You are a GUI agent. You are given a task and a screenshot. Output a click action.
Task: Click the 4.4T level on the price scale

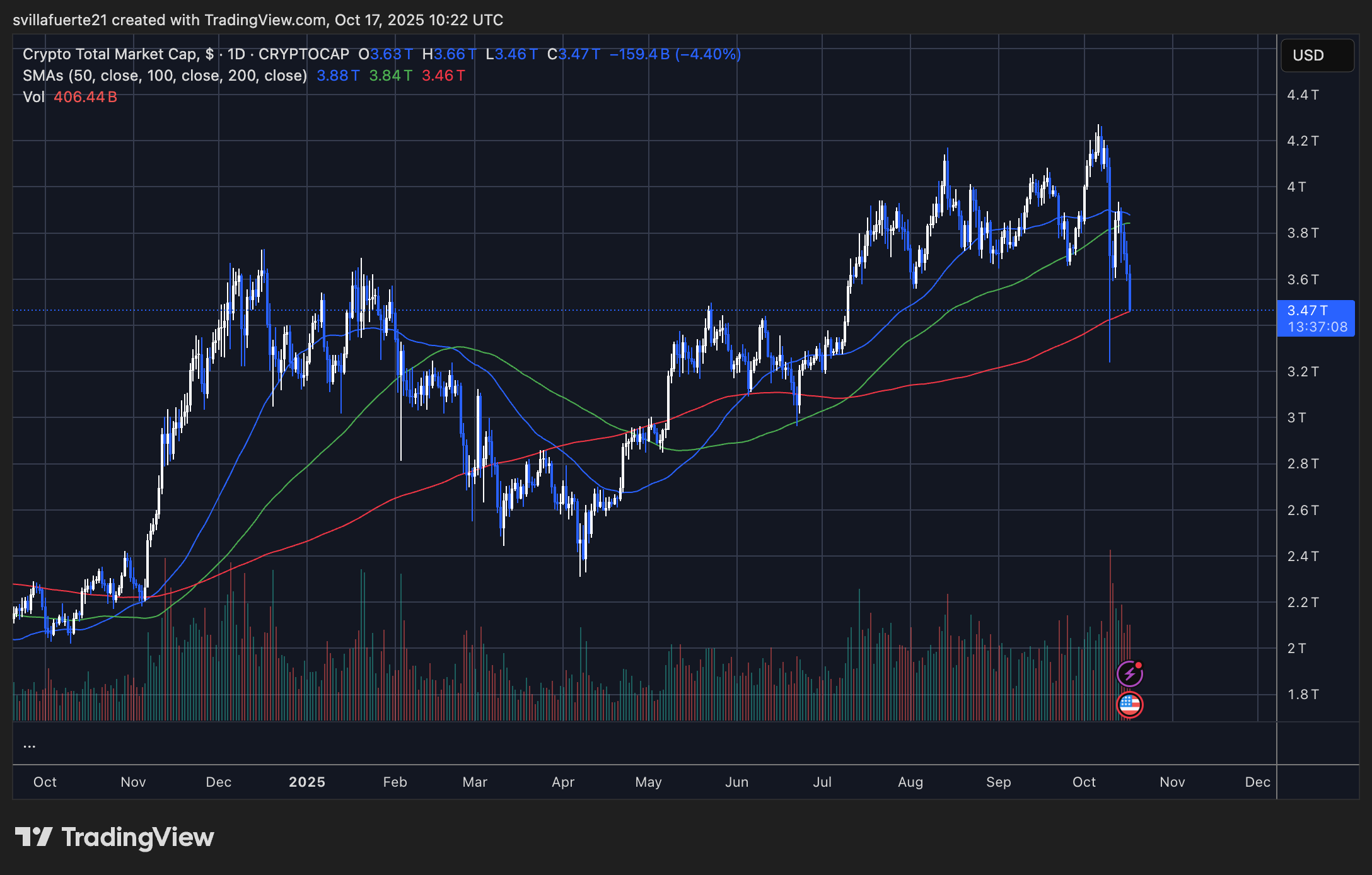[1302, 95]
